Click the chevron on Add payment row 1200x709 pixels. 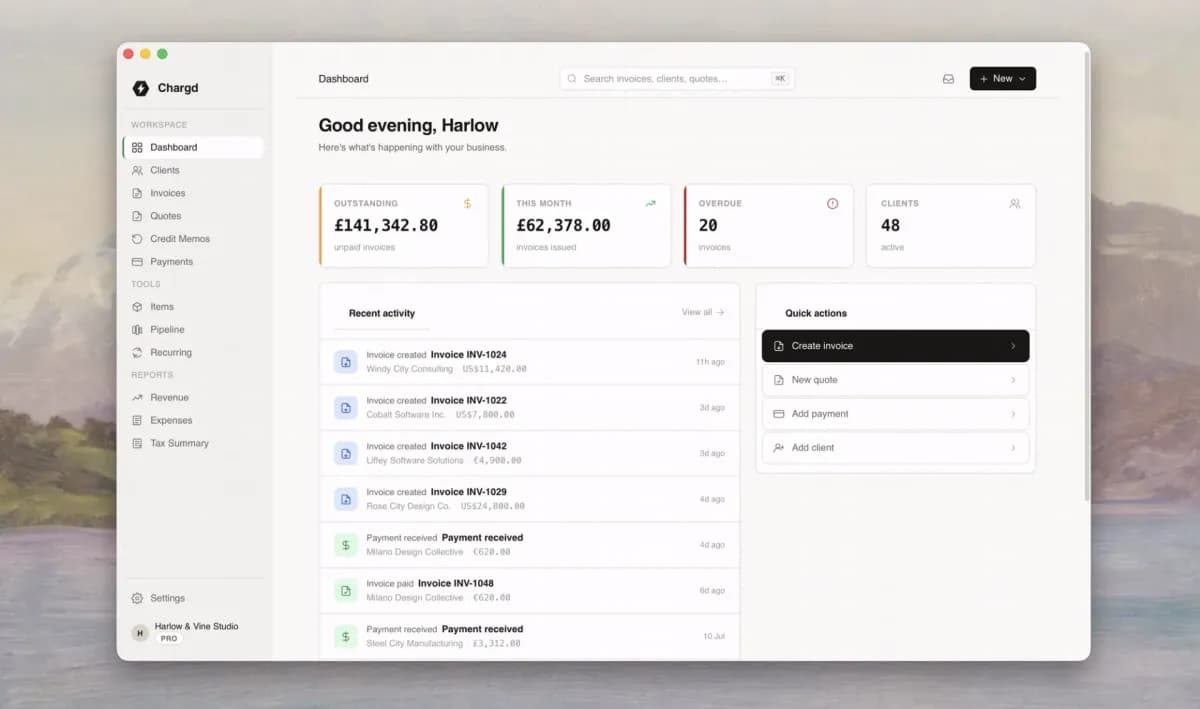(x=1013, y=414)
